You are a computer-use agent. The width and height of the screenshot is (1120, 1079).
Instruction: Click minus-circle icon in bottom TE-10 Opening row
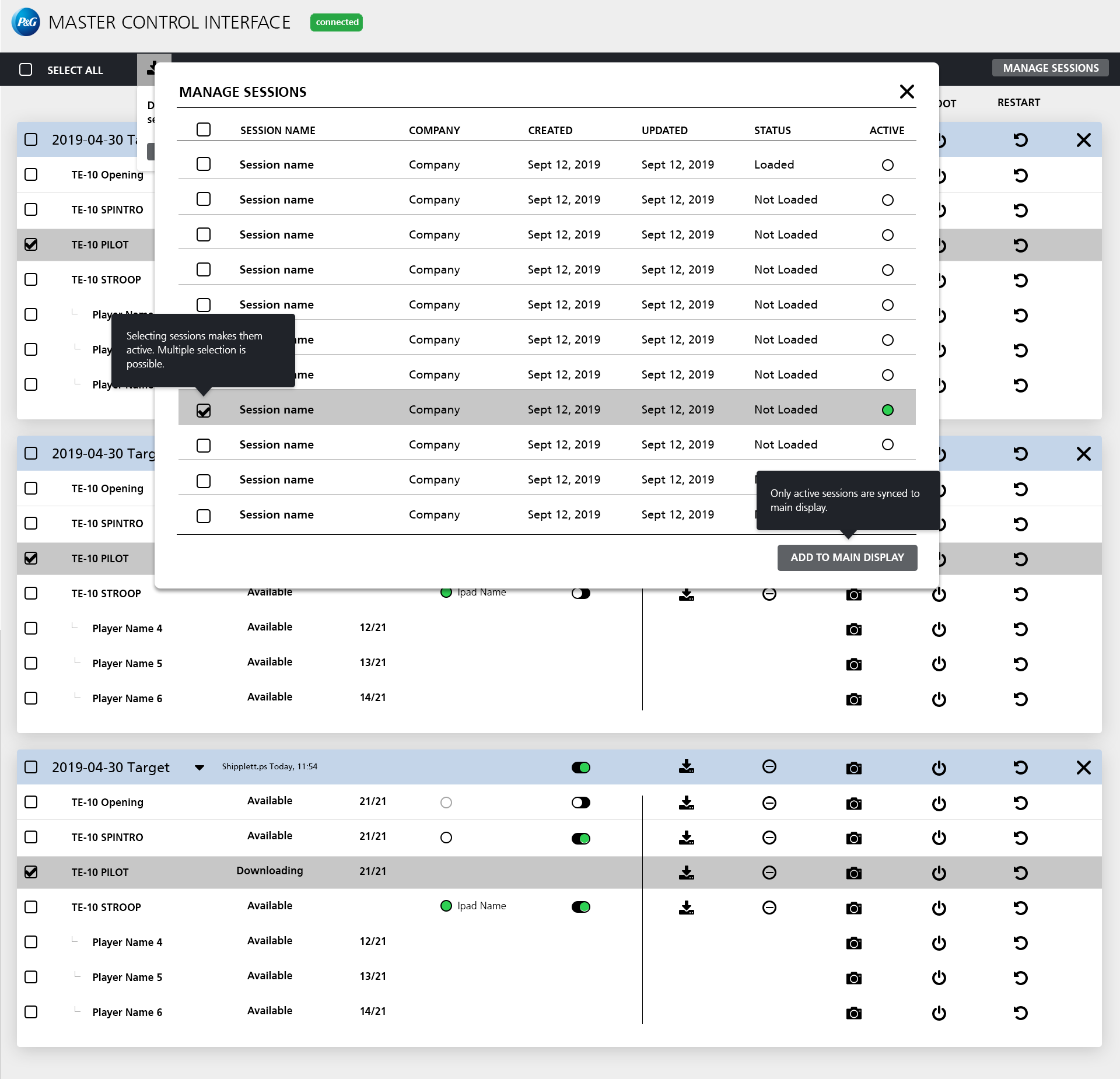click(x=769, y=803)
